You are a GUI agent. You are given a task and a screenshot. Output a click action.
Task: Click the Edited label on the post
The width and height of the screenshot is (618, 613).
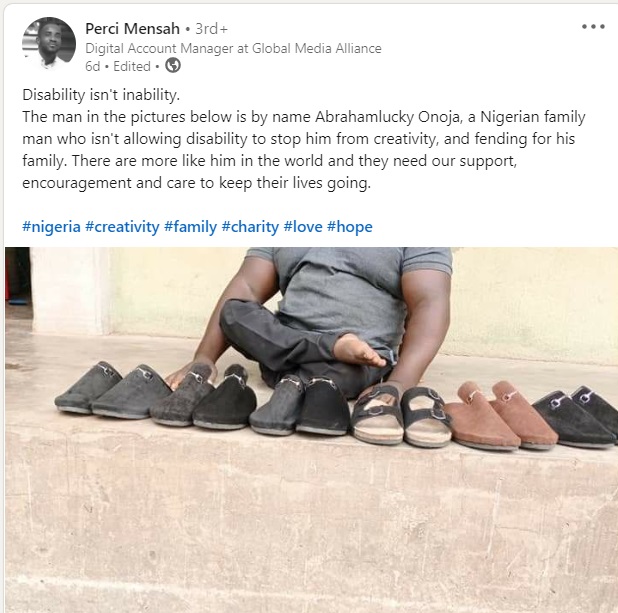[x=131, y=66]
